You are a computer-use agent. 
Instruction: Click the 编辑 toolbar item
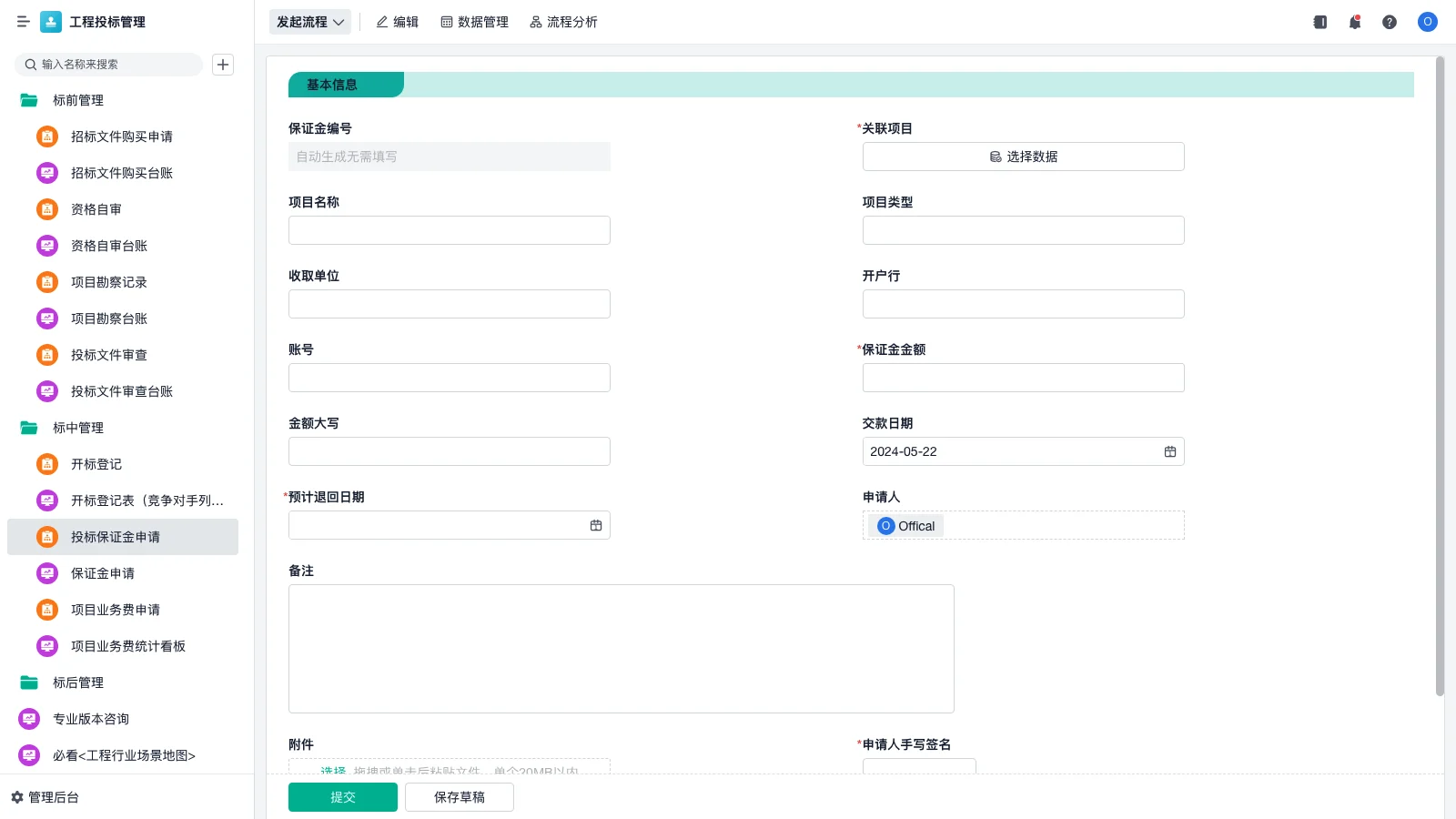point(397,22)
